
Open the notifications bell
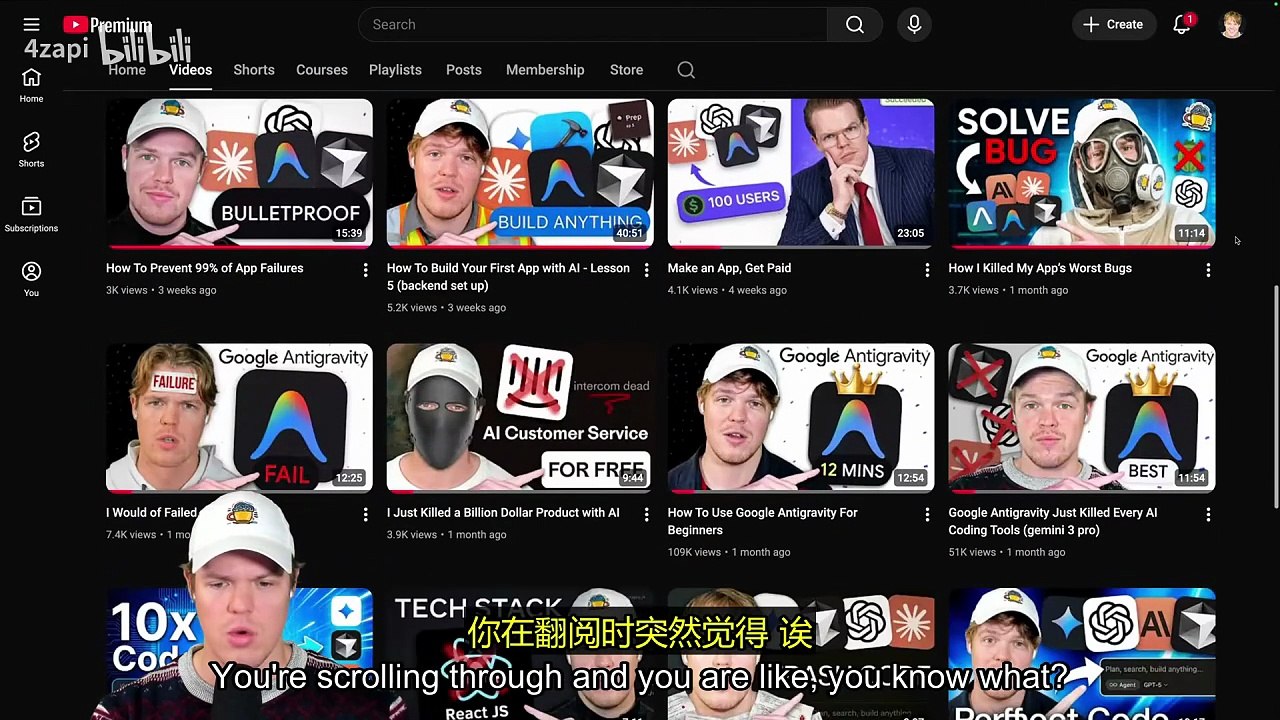tap(1182, 24)
